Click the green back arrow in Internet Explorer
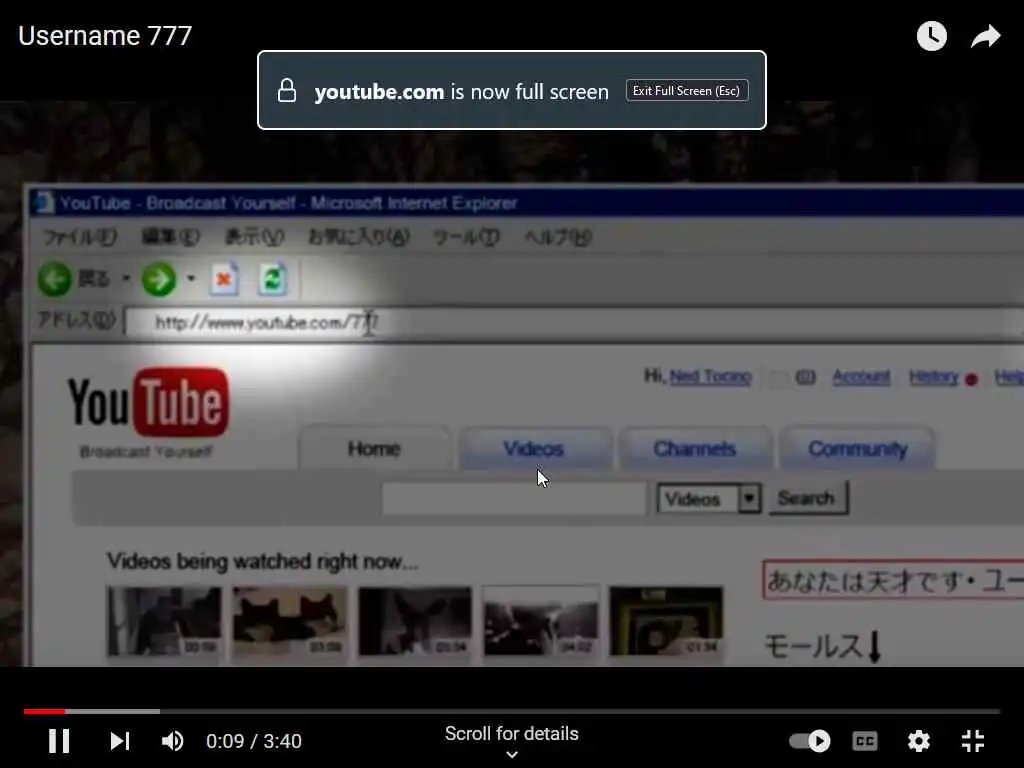This screenshot has height=768, width=1024. [x=54, y=280]
